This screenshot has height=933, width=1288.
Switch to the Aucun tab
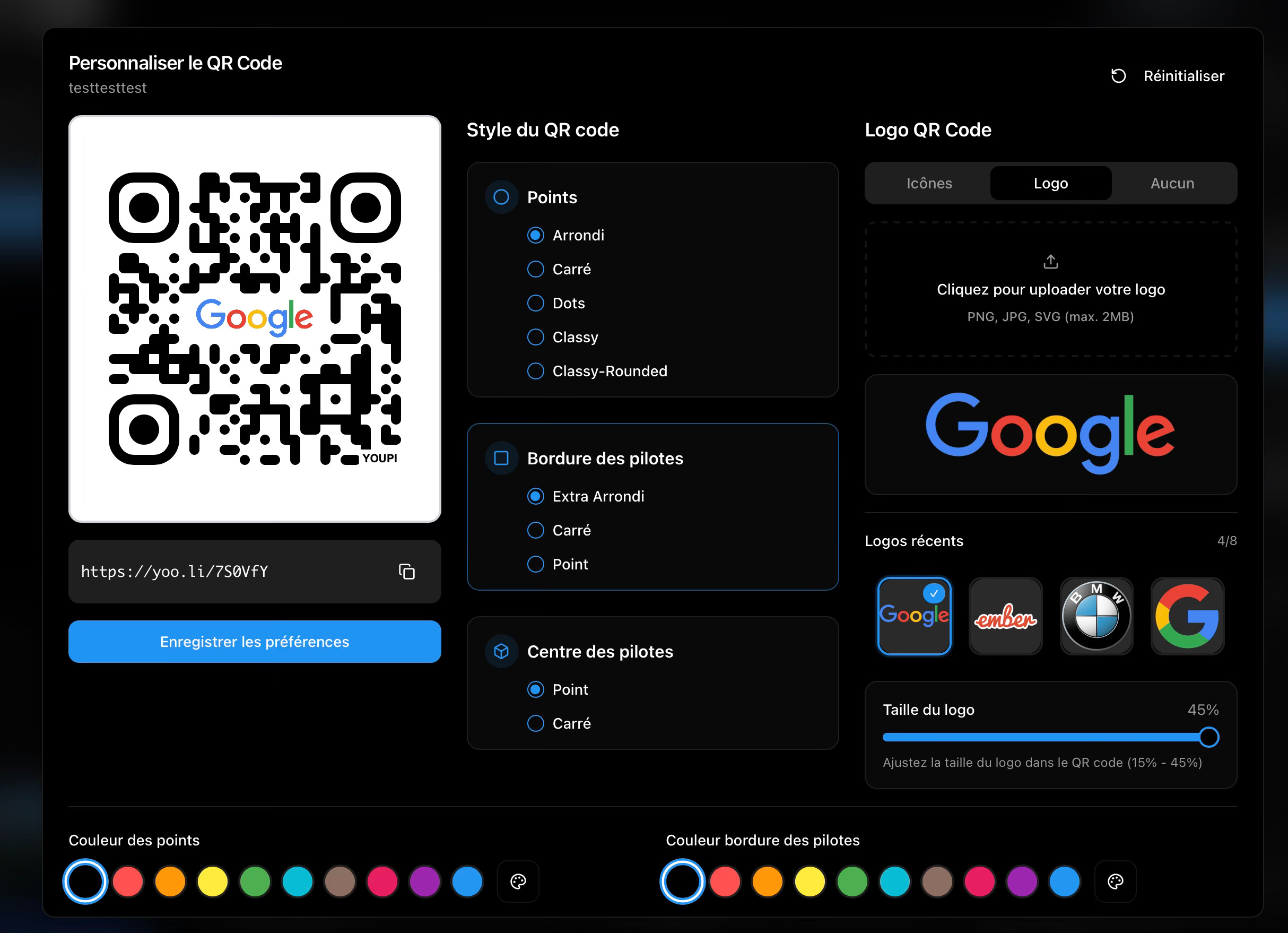1172,183
